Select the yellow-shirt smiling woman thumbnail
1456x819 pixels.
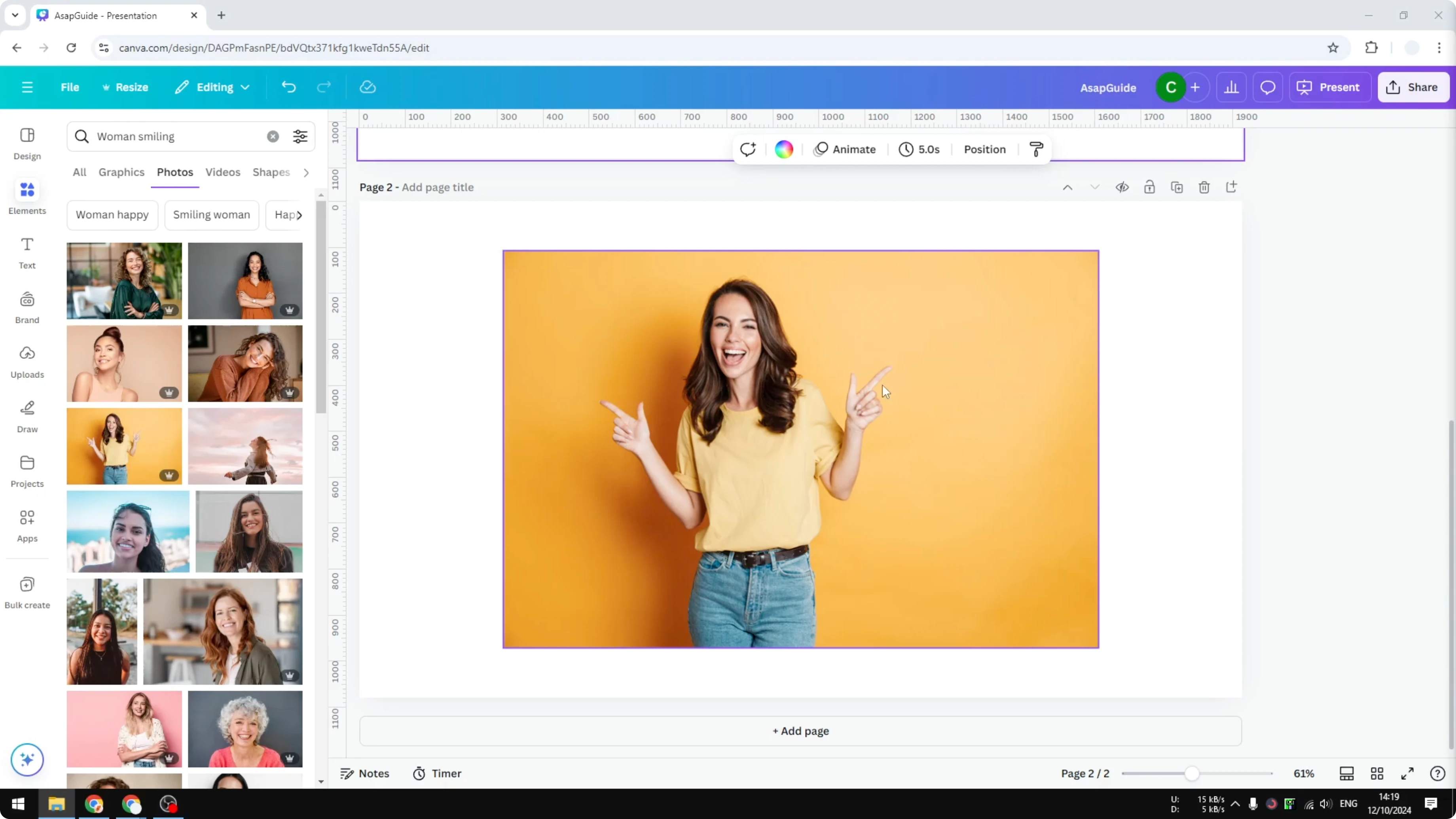coord(124,446)
